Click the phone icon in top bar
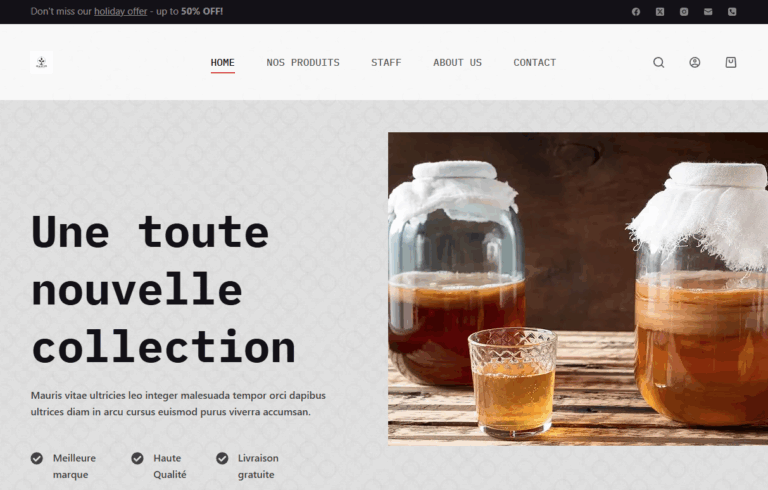The height and width of the screenshot is (490, 768). tap(732, 12)
